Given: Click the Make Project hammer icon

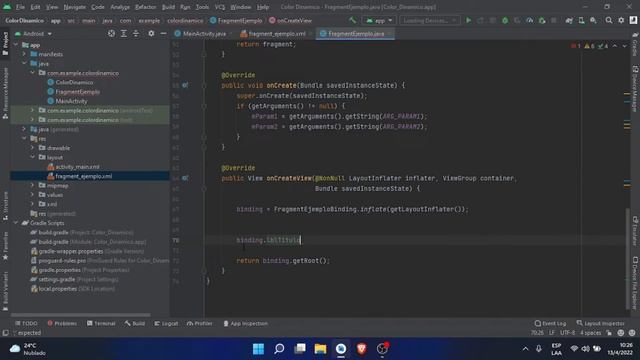Looking at the screenshot, I should tap(352, 20).
